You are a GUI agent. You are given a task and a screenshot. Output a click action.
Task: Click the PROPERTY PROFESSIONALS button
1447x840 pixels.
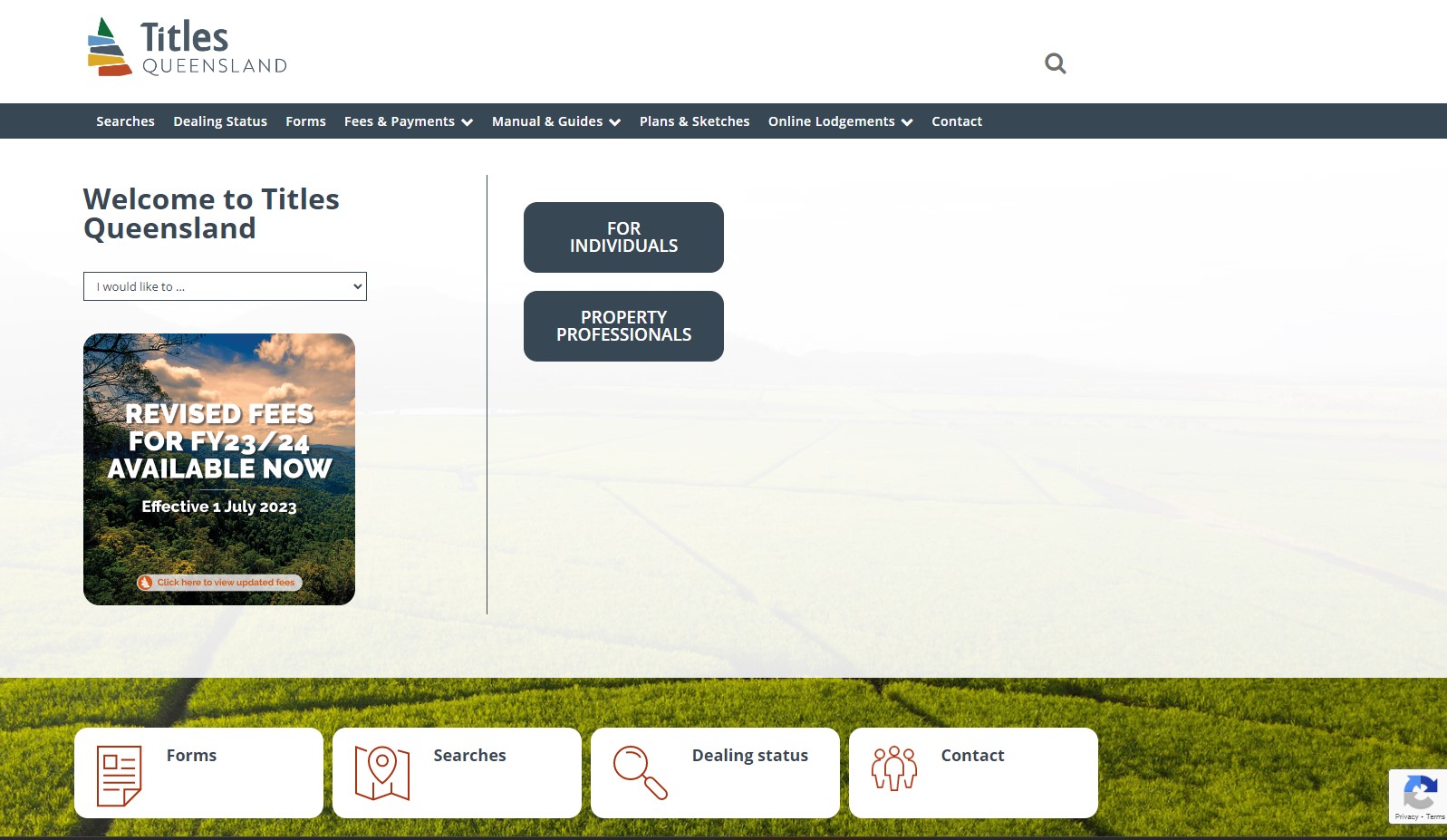[x=623, y=326]
